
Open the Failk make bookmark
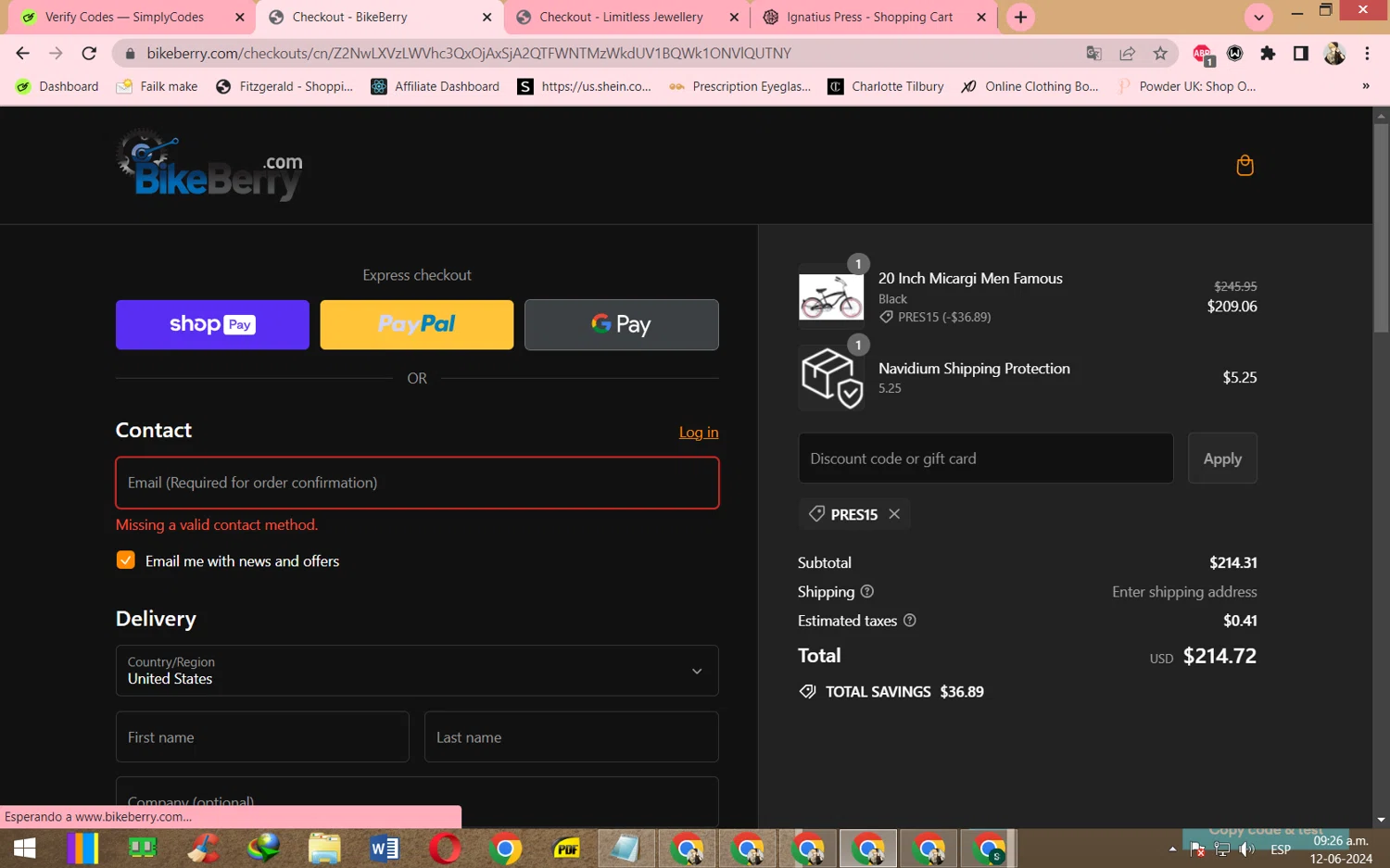pos(157,86)
